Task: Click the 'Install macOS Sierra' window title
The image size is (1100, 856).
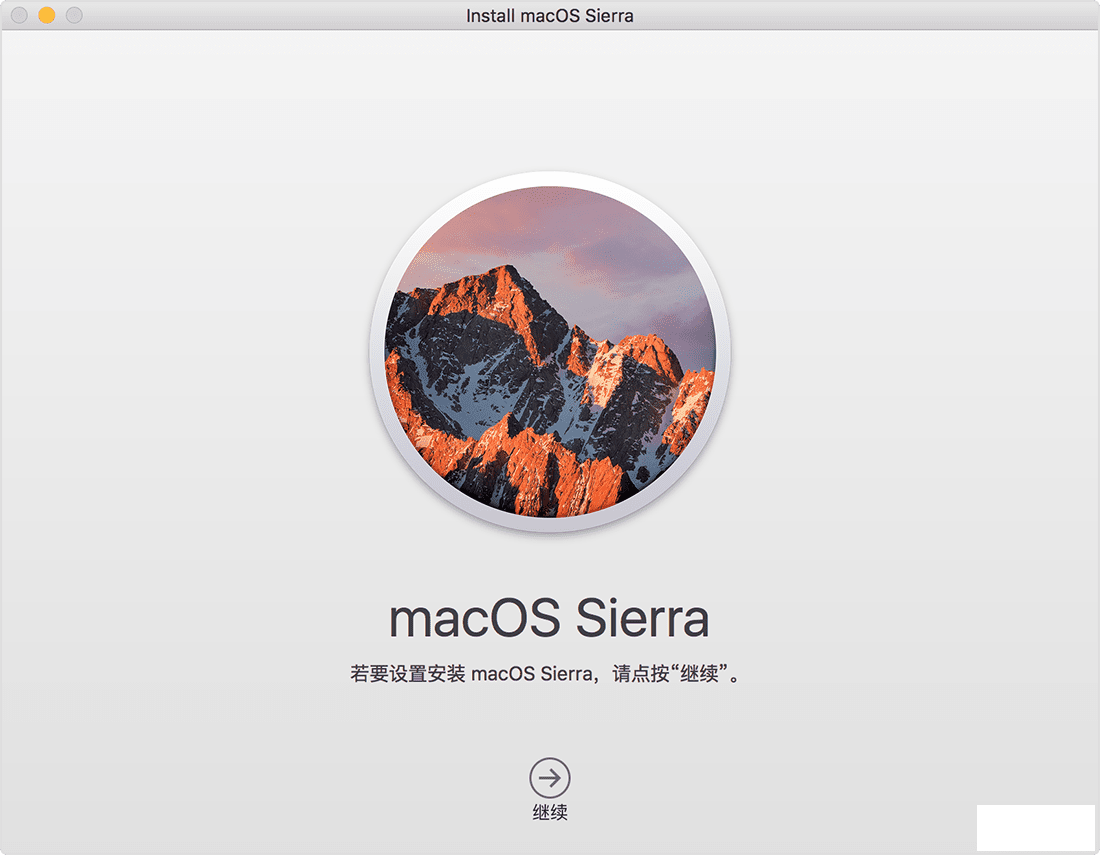Action: [x=549, y=15]
